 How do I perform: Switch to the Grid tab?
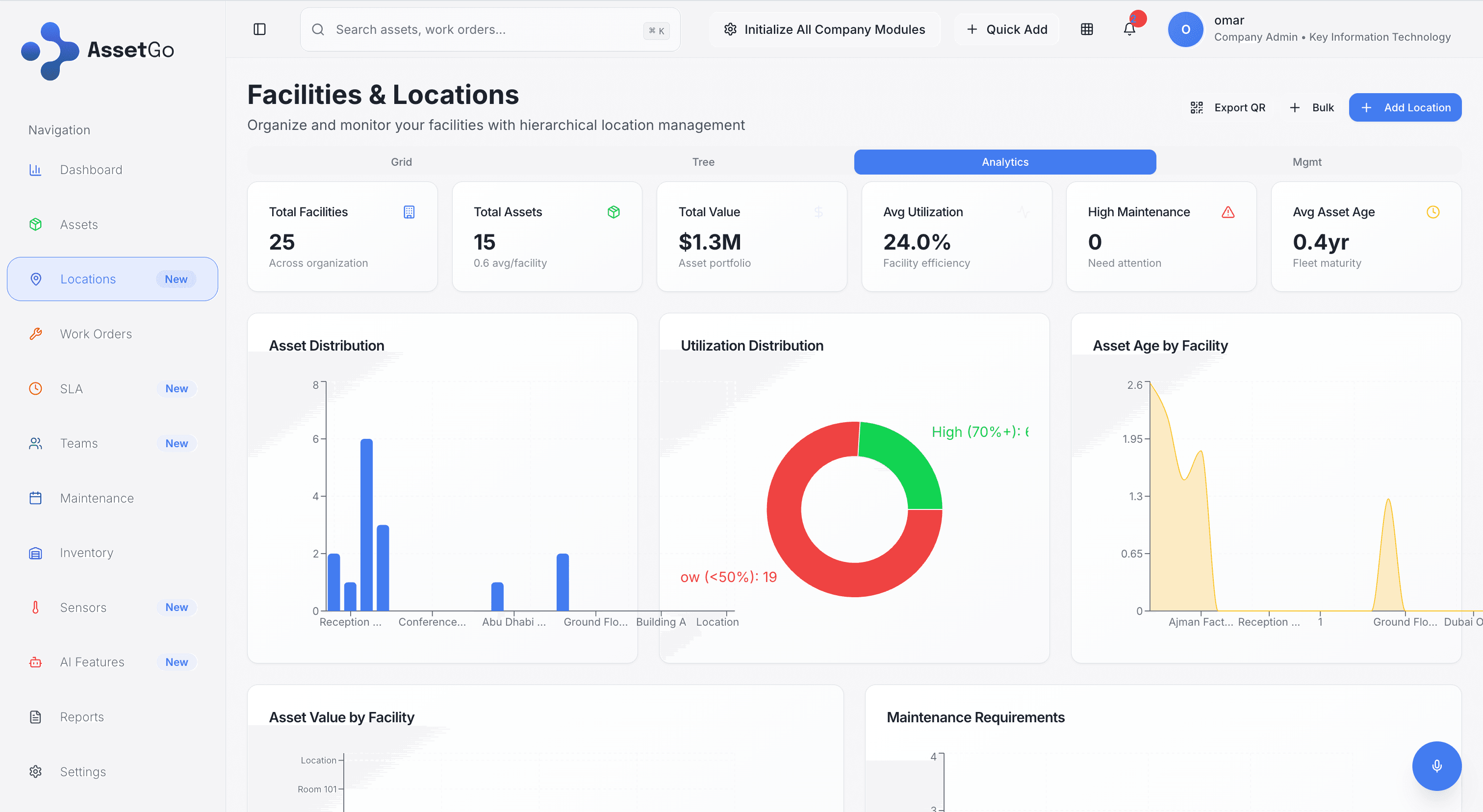pos(401,162)
